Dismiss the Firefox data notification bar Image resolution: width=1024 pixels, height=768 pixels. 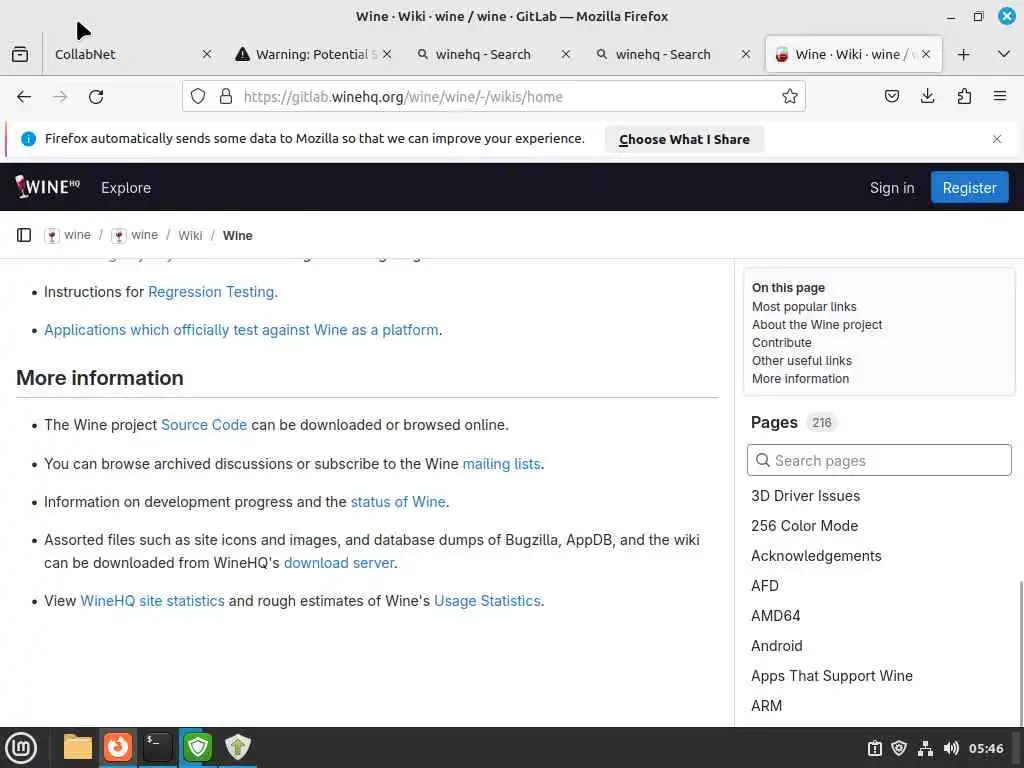click(997, 139)
